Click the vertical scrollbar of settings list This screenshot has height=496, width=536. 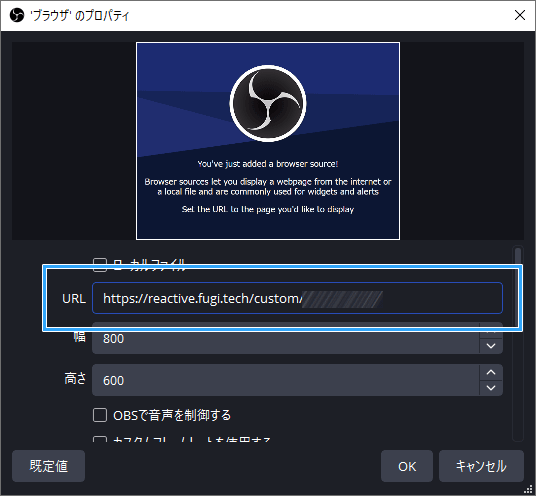click(518, 344)
